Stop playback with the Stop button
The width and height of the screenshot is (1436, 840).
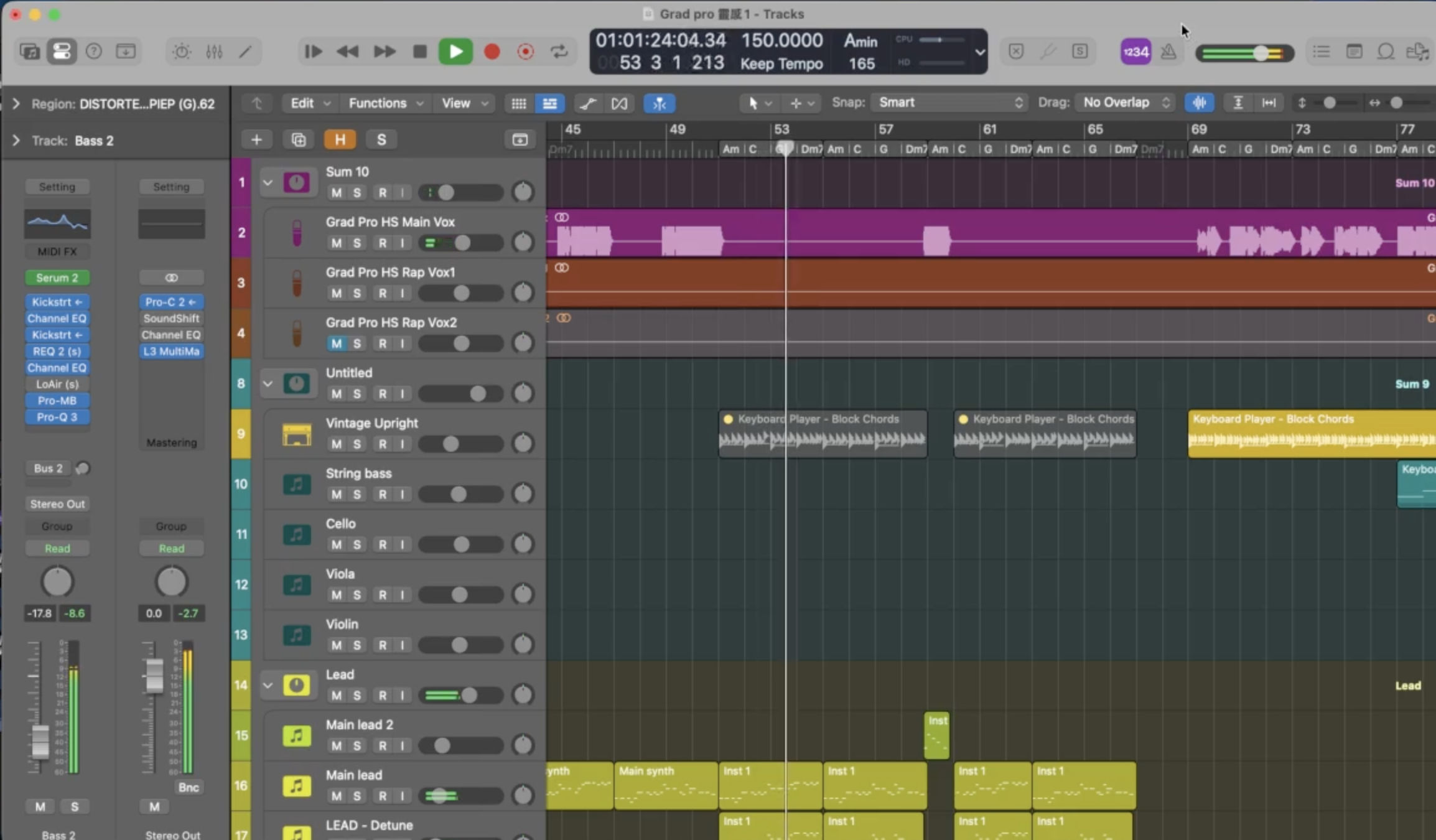pos(420,52)
